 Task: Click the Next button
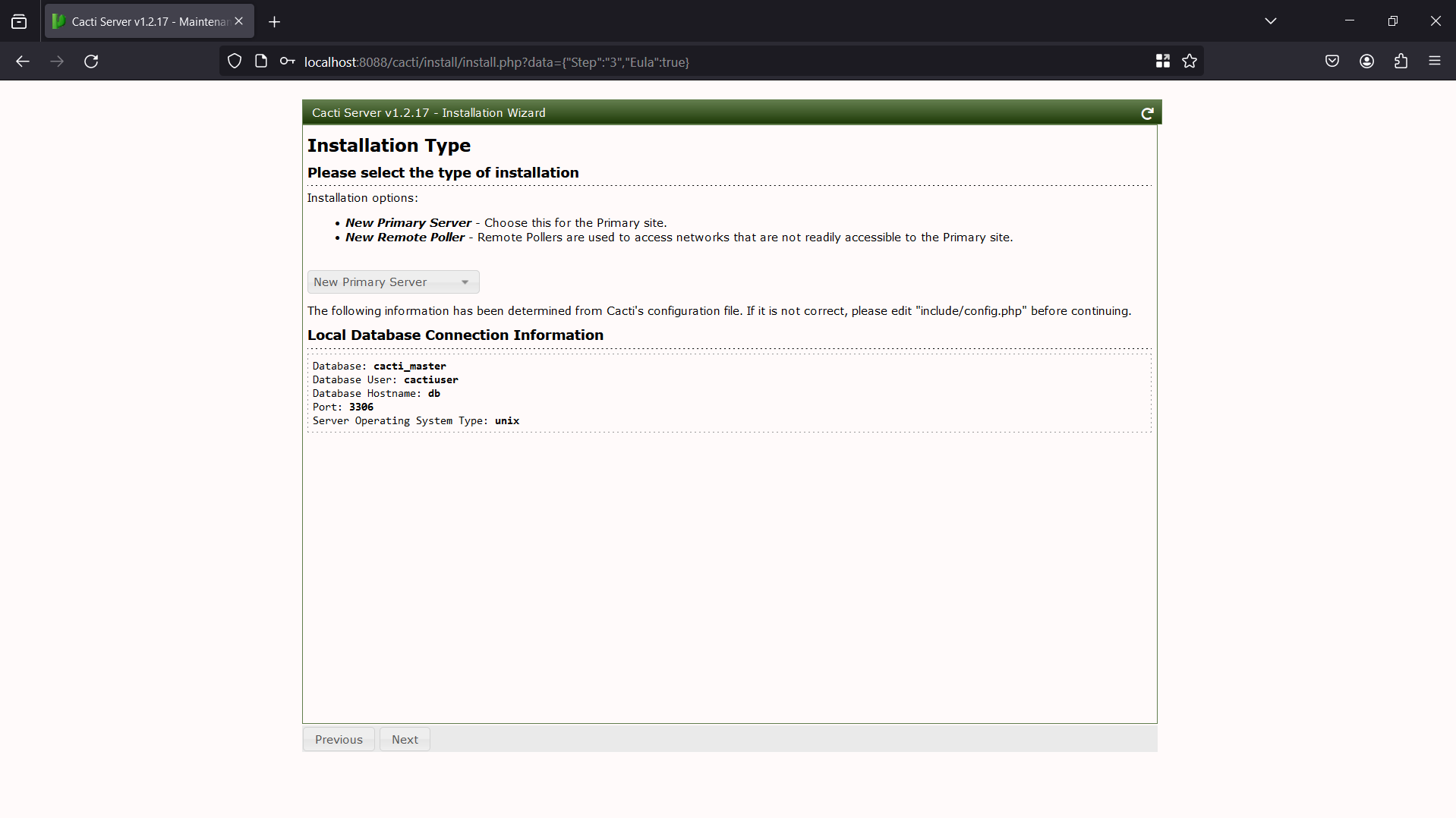pos(405,740)
